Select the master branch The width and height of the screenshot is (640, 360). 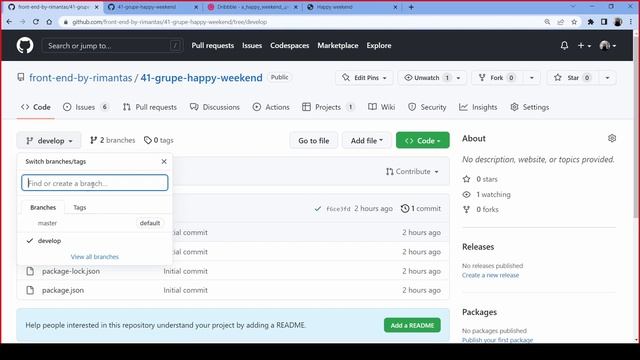(95, 223)
